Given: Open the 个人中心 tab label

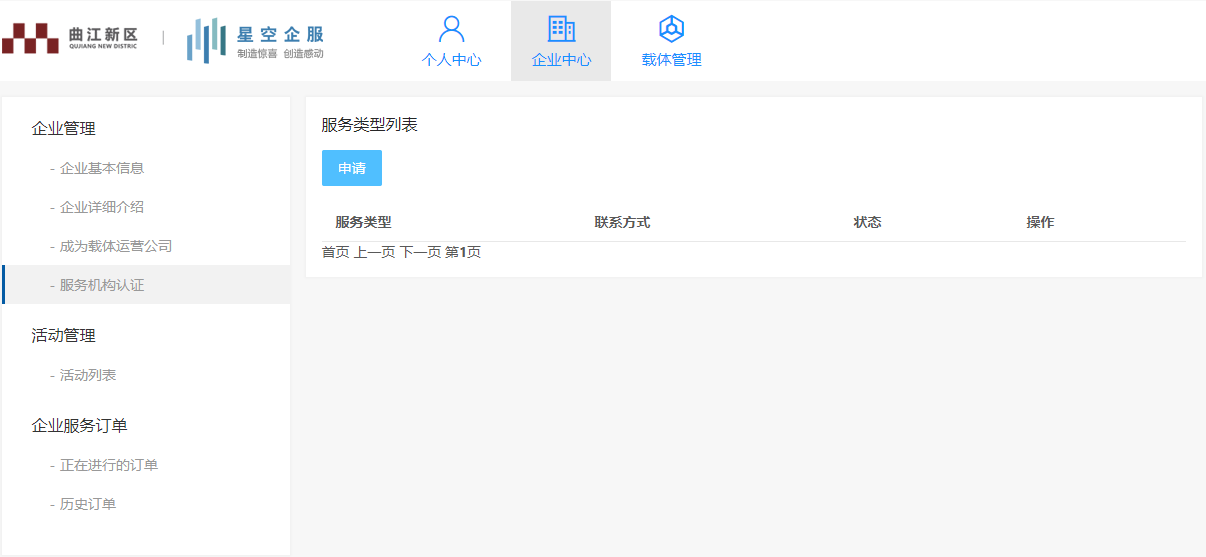Looking at the screenshot, I should (x=451, y=60).
